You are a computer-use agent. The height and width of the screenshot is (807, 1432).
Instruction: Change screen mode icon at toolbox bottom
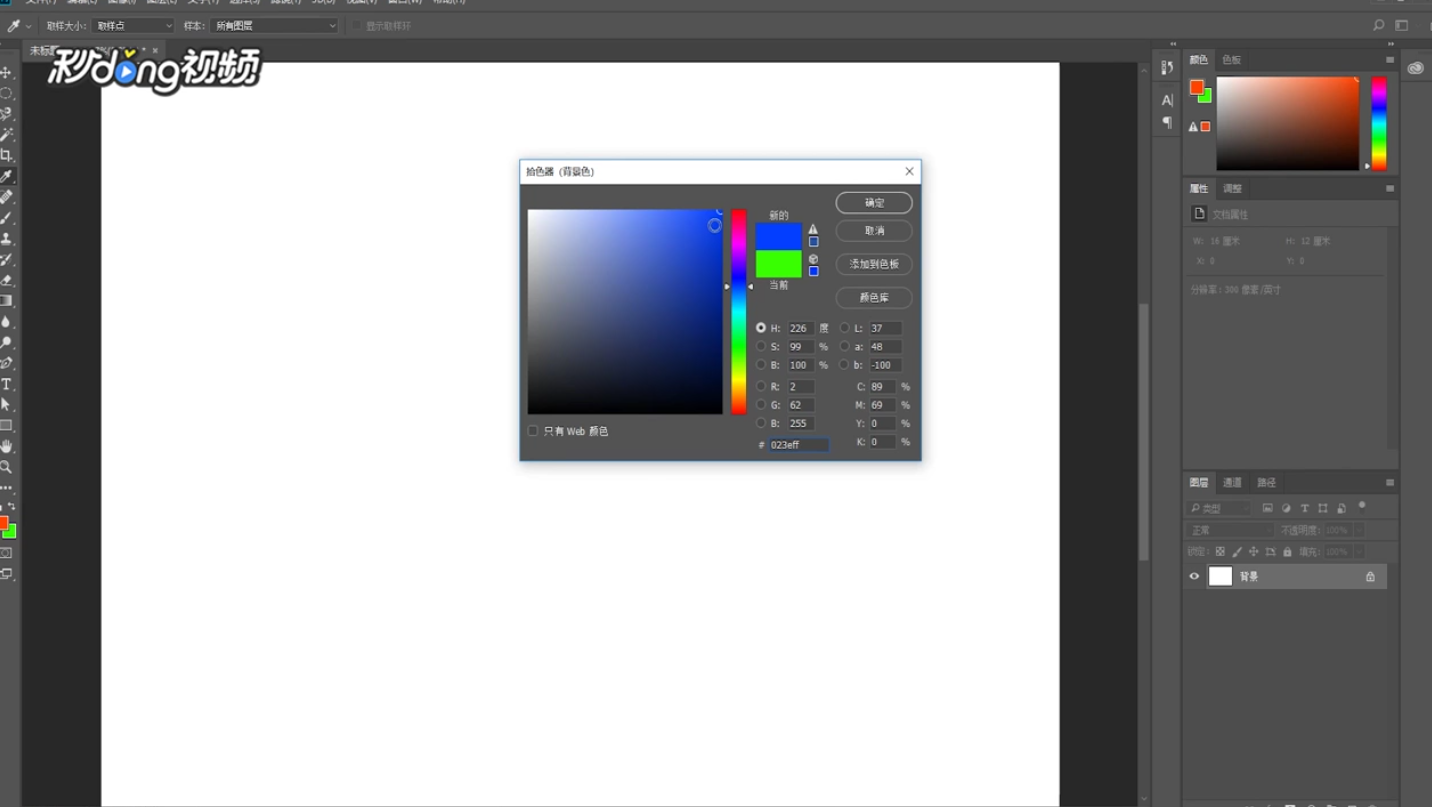click(x=6, y=574)
